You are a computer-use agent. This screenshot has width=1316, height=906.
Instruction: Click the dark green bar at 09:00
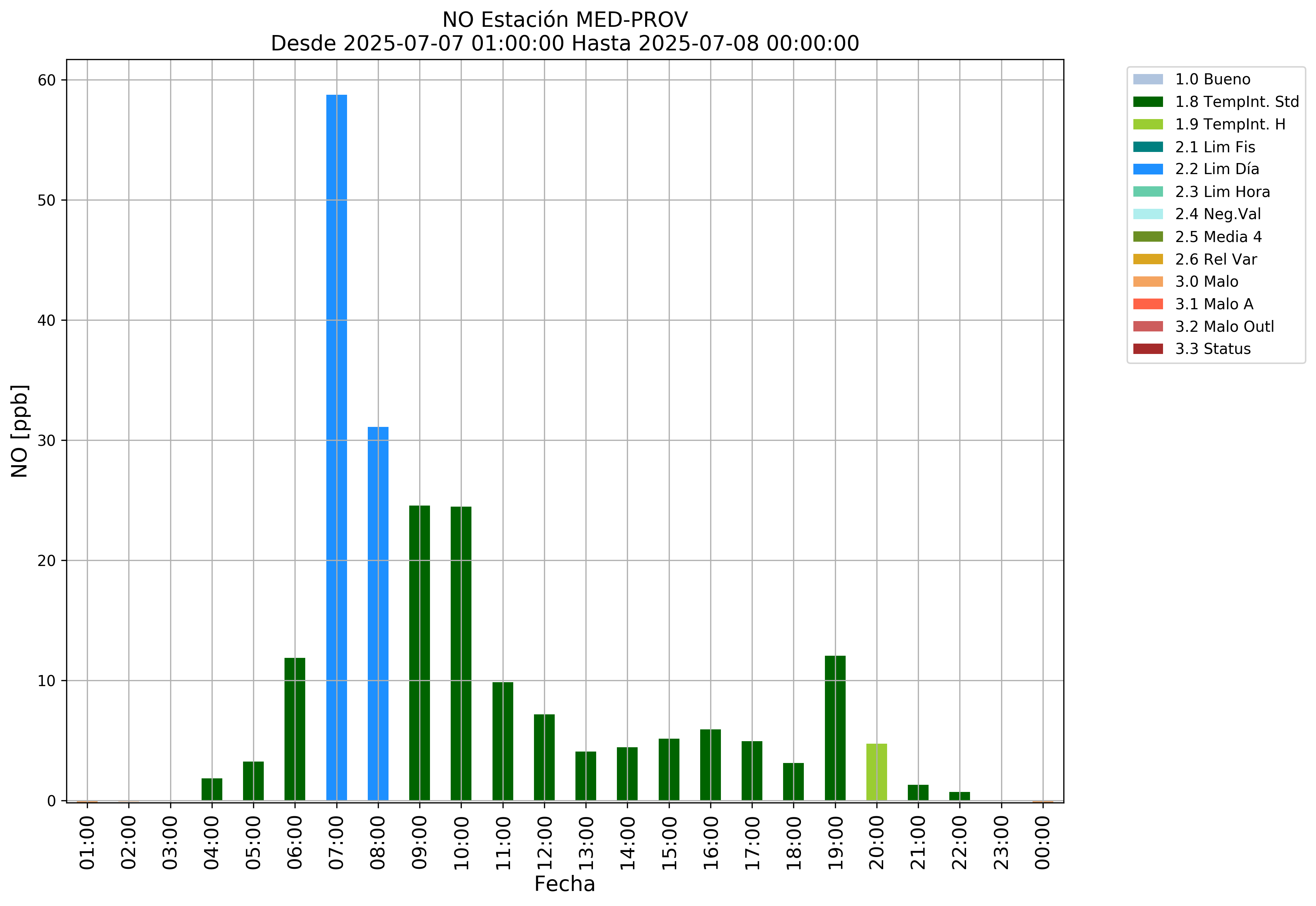point(419,653)
